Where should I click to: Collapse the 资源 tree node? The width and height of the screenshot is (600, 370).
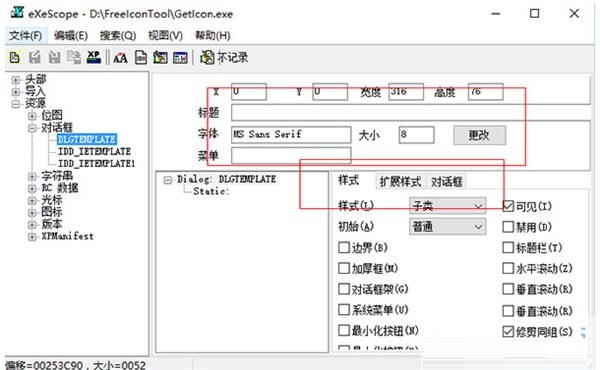15,104
